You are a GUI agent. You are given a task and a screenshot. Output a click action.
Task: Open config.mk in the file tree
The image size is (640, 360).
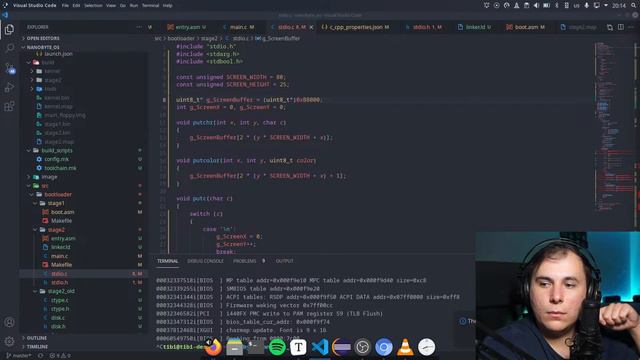pos(56,159)
